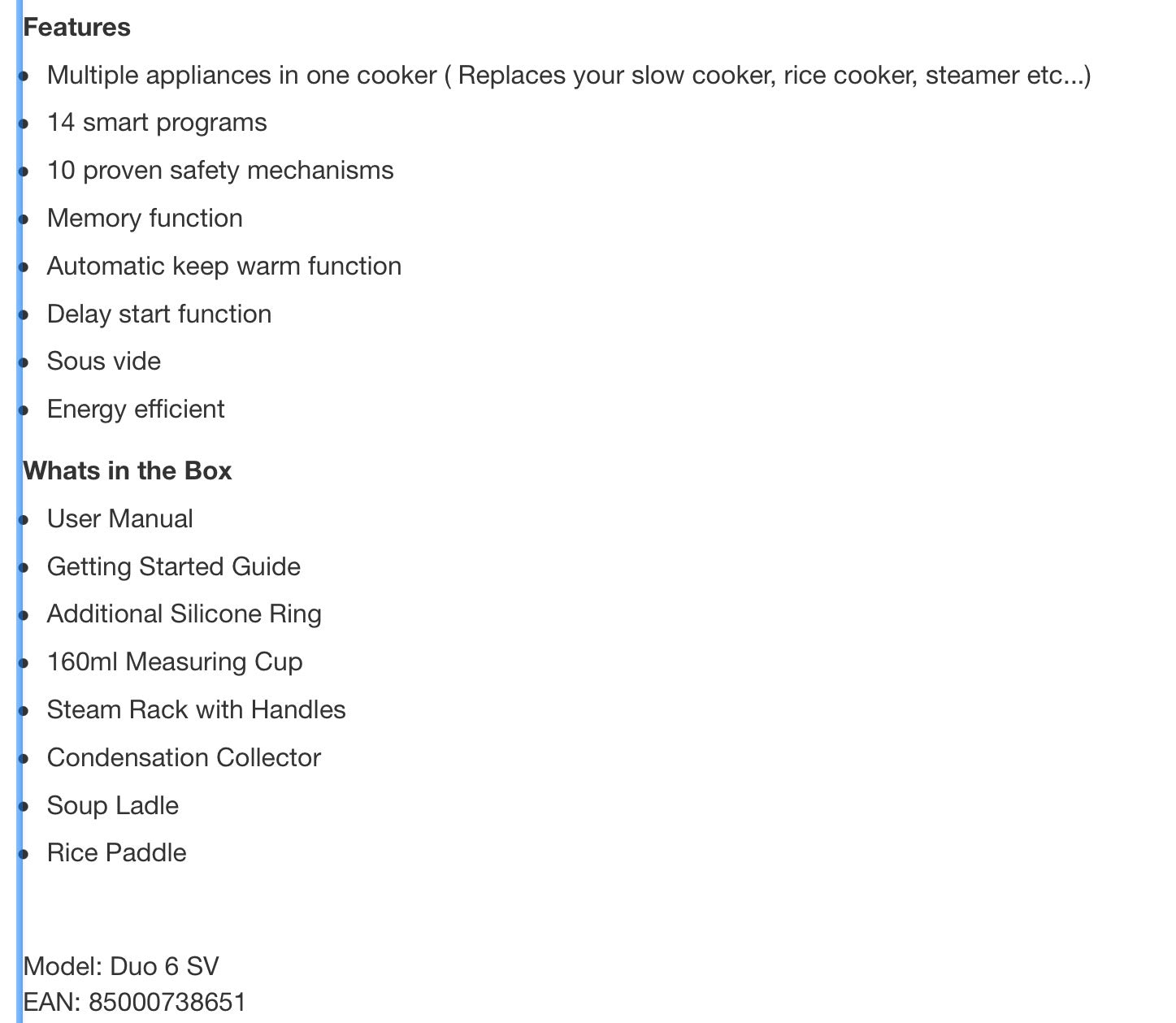Click the EAN number 85000738651
The width and height of the screenshot is (1176, 1023).
[x=167, y=1003]
